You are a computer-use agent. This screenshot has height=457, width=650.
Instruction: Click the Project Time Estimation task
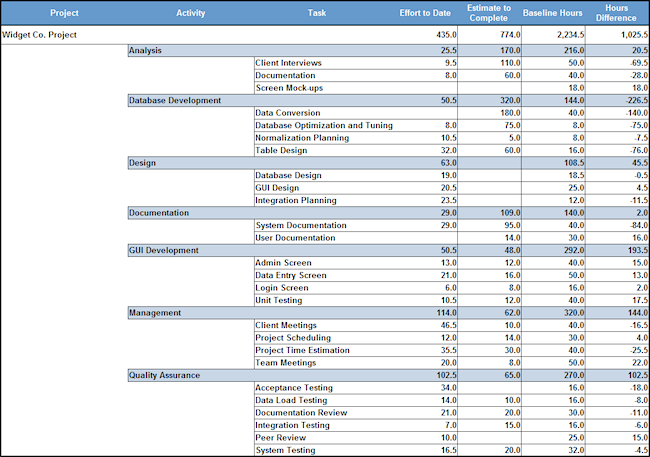coord(303,350)
